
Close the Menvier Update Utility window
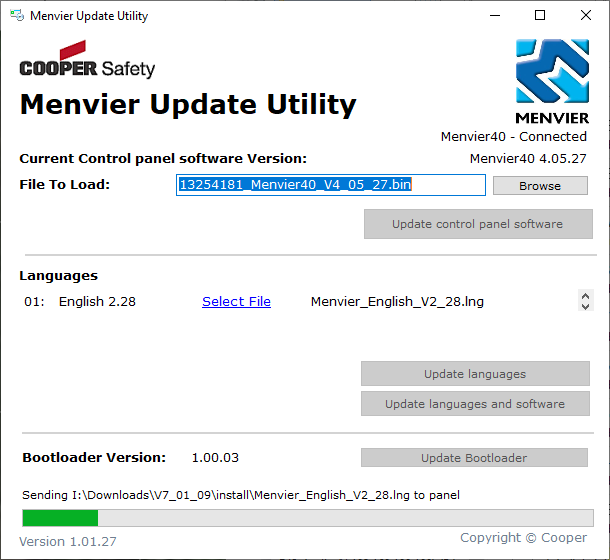(586, 16)
